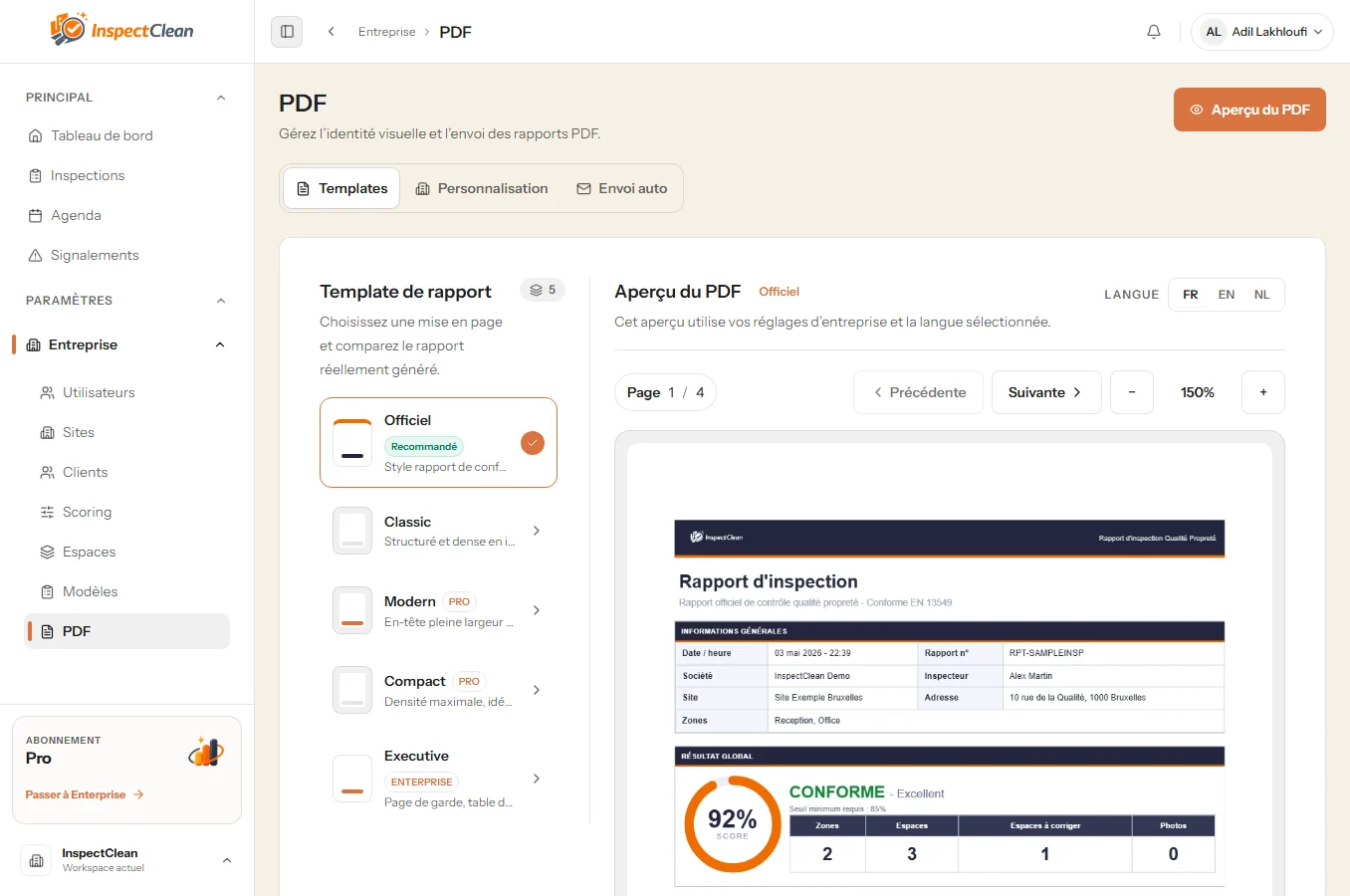Image resolution: width=1350 pixels, height=896 pixels.
Task: Click the subscription rocket chart icon
Action: click(x=206, y=752)
